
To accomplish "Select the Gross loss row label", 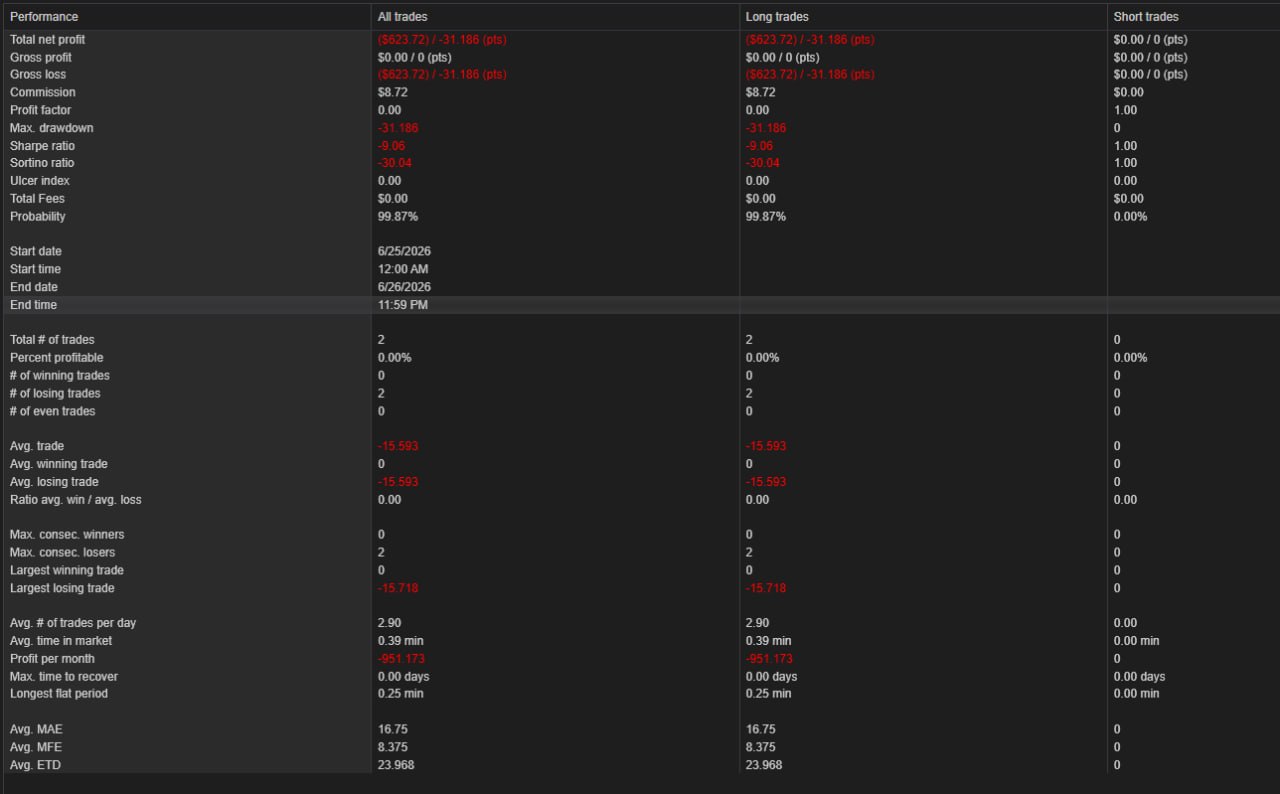I will tap(38, 75).
